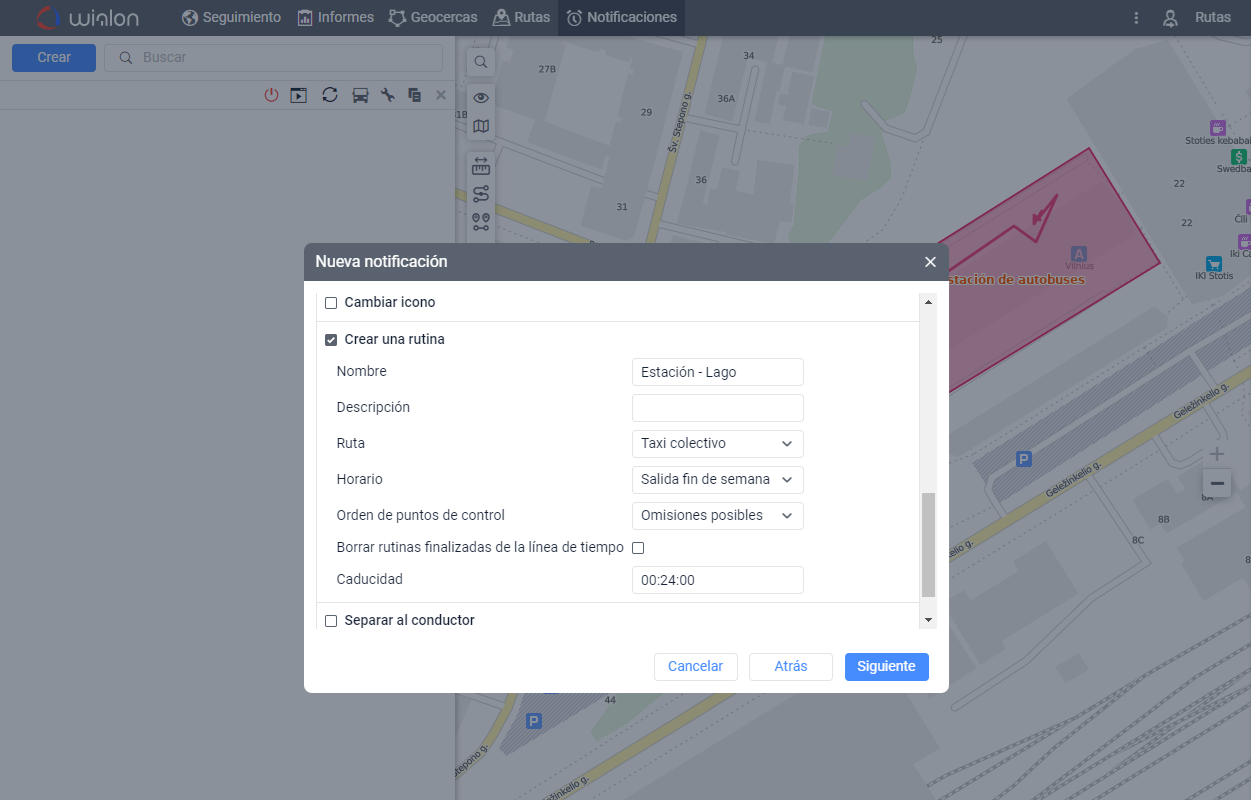Screen dimensions: 1251x800
Task: Click the bus icon in the panel toolbar
Action: pyautogui.click(x=360, y=95)
